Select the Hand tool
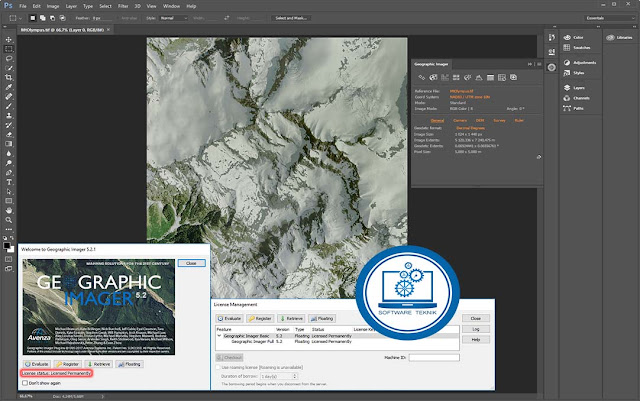 pyautogui.click(x=7, y=212)
